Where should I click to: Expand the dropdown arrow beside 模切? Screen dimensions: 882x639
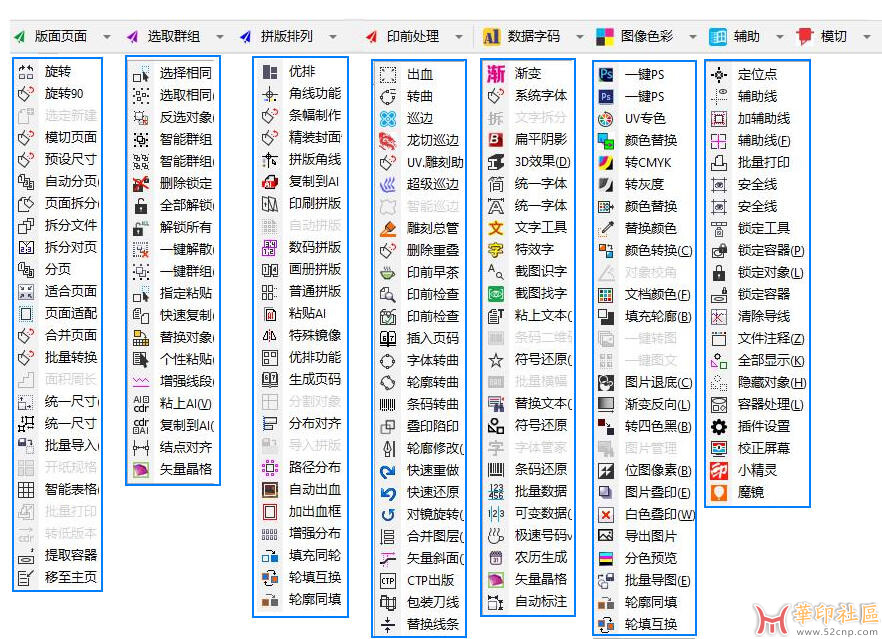[867, 37]
